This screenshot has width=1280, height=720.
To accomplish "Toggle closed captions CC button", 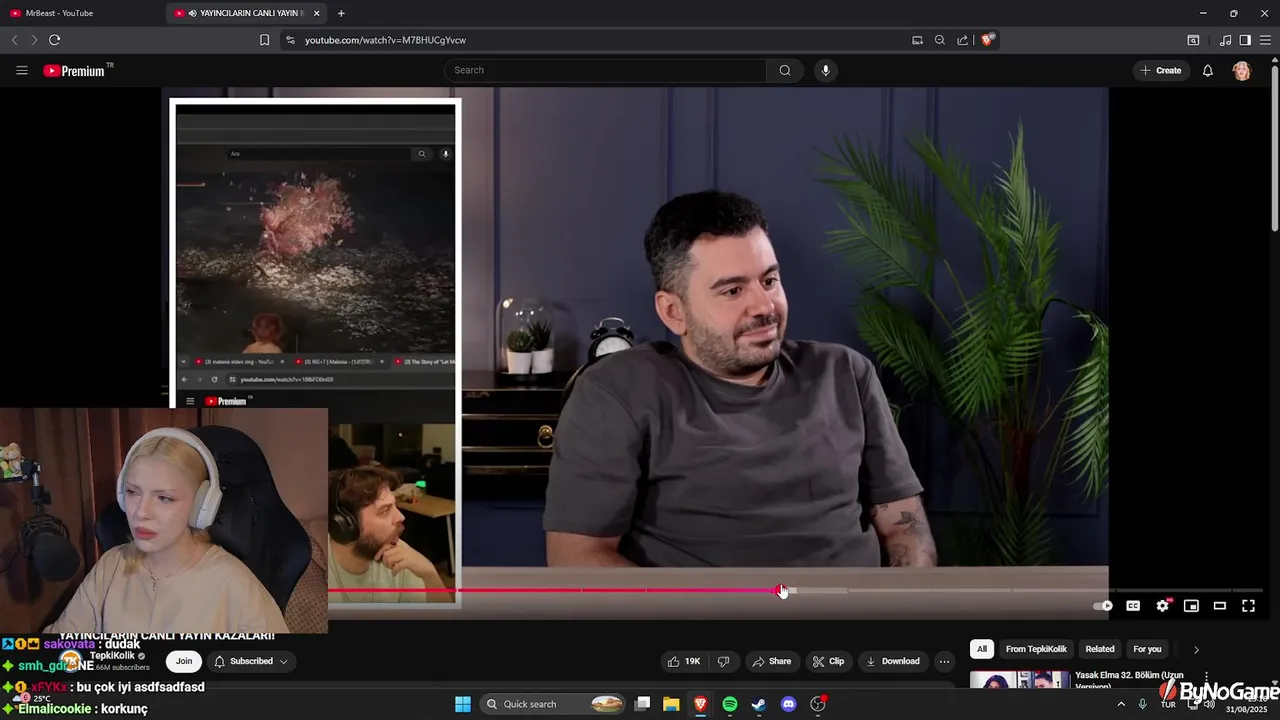I will click(x=1133, y=605).
